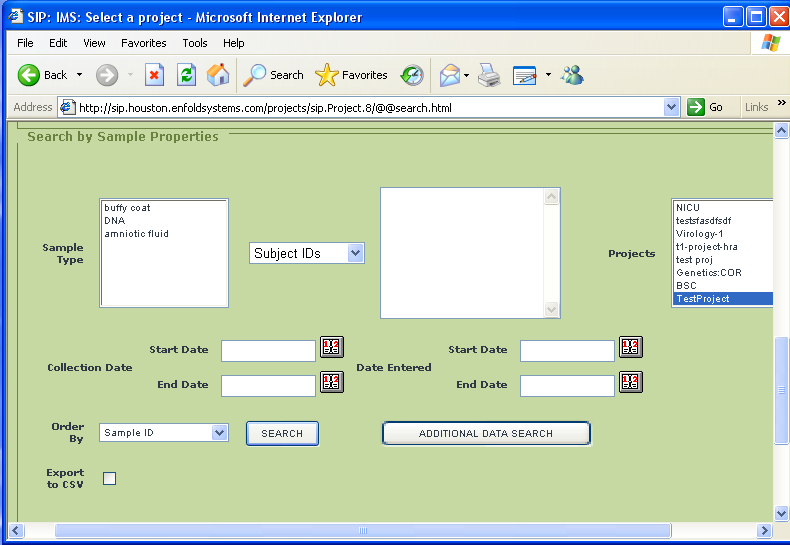
Task: Click inside the Subject IDs text area
Action: [462, 253]
